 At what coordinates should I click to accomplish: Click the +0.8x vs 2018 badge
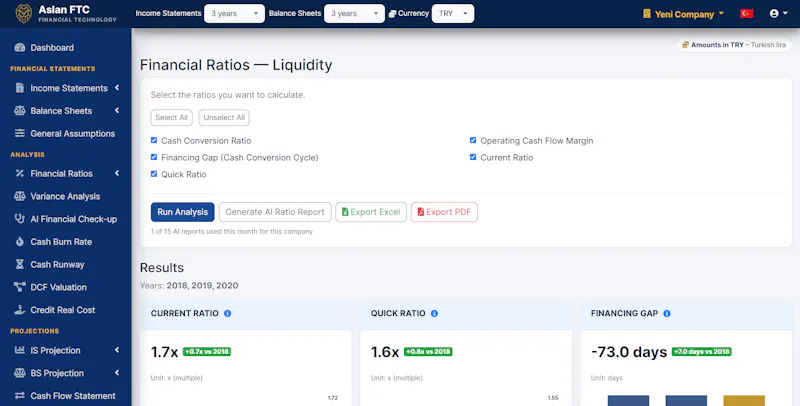pyautogui.click(x=428, y=351)
